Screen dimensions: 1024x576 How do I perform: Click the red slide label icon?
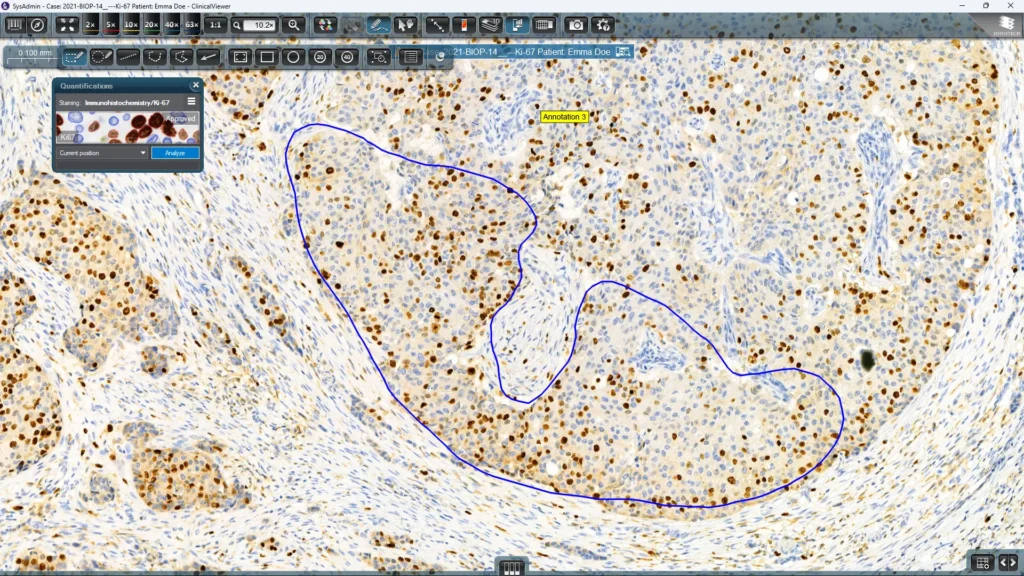464,25
